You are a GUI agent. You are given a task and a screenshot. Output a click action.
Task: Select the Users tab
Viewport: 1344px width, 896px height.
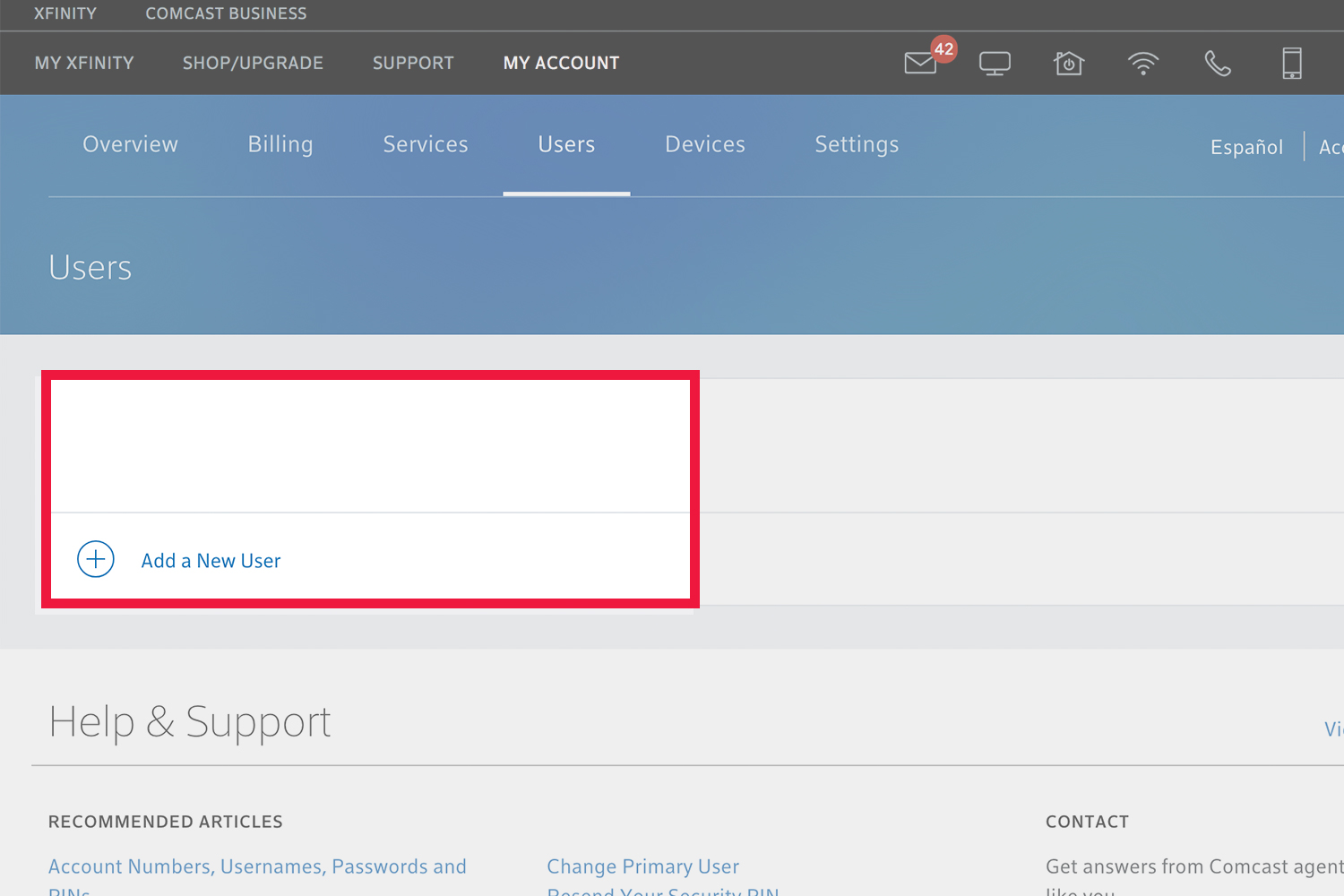click(566, 144)
